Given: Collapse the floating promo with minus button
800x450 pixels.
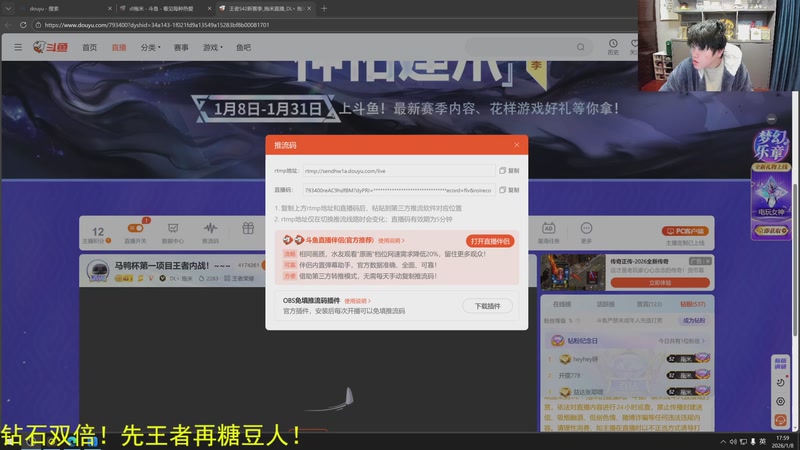Looking at the screenshot, I should click(771, 119).
